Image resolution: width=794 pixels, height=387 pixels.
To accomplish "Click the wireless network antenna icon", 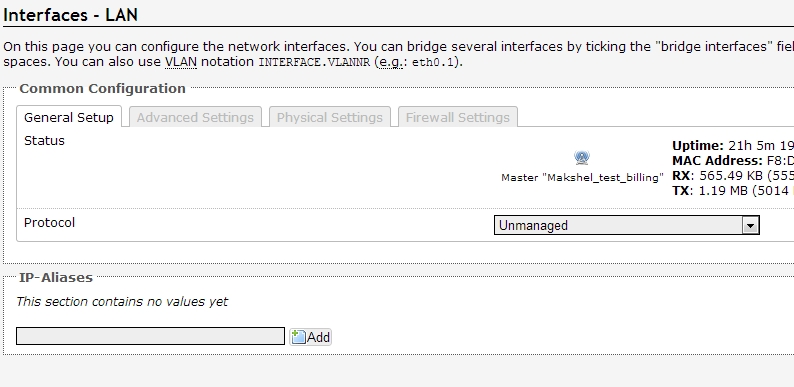I will (x=582, y=158).
